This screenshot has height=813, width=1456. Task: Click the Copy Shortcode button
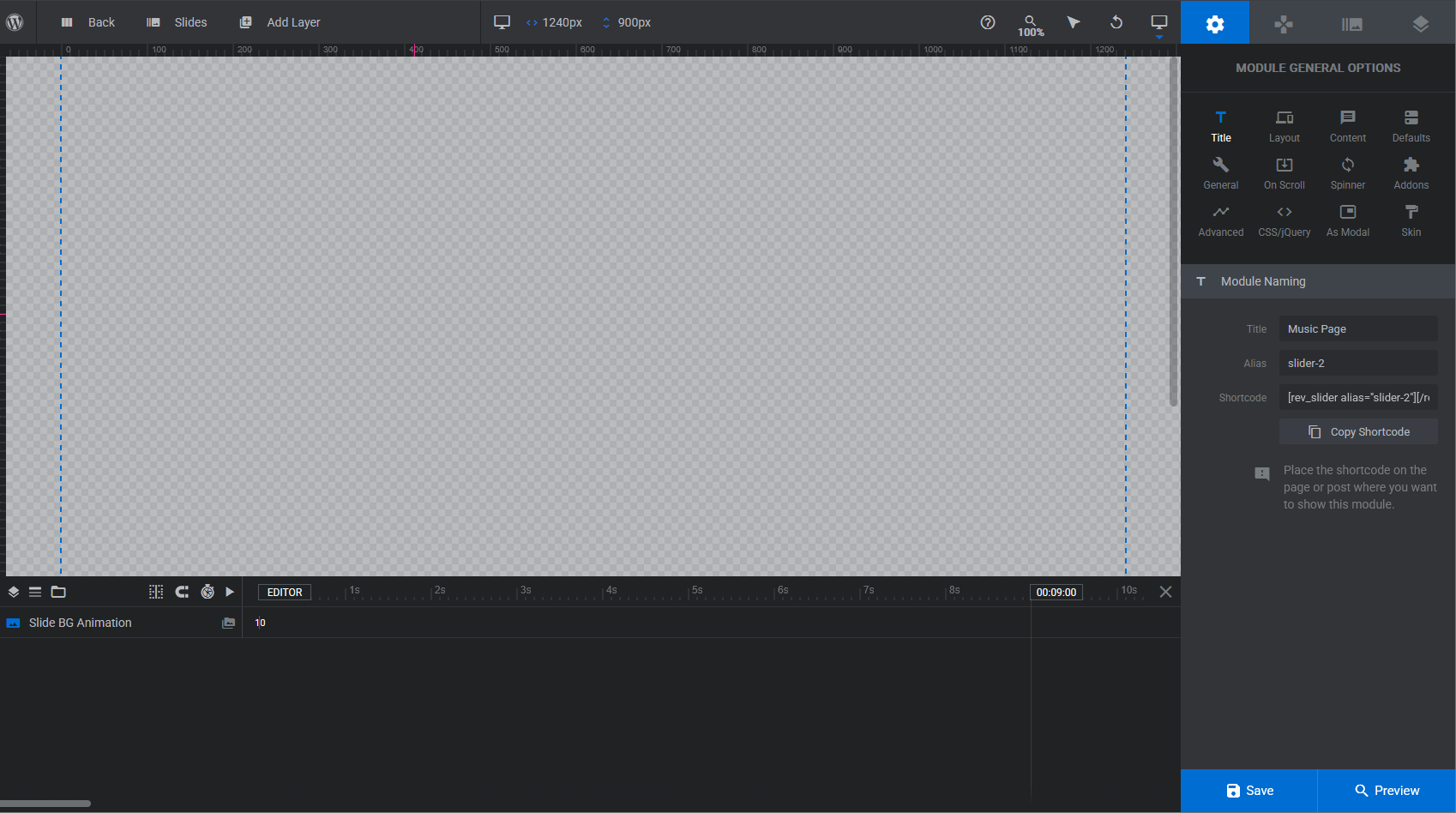pyautogui.click(x=1358, y=432)
